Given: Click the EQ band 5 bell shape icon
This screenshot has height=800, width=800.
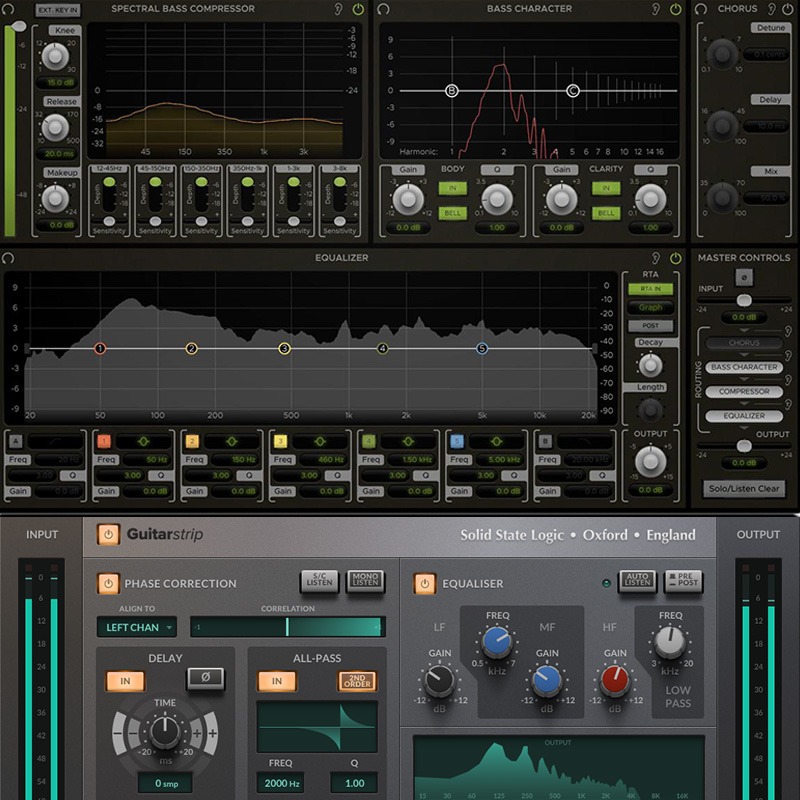Looking at the screenshot, I should [x=496, y=441].
